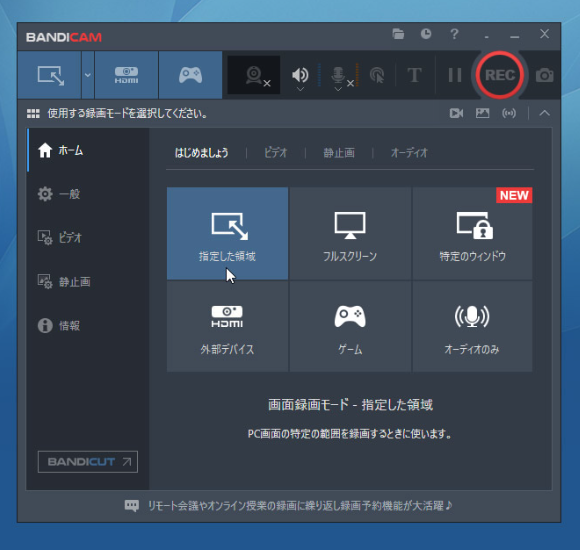Take a screenshot with the camera icon
The width and height of the screenshot is (580, 550).
click(544, 75)
